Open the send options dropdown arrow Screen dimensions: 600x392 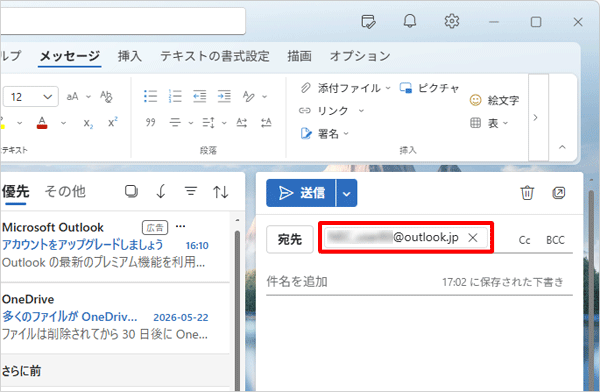(347, 193)
